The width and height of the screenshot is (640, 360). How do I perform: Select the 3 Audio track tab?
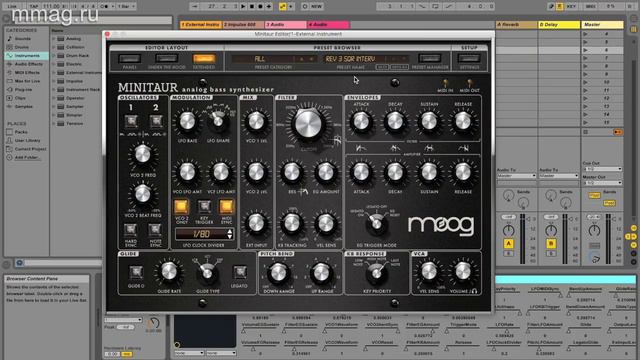coord(286,25)
